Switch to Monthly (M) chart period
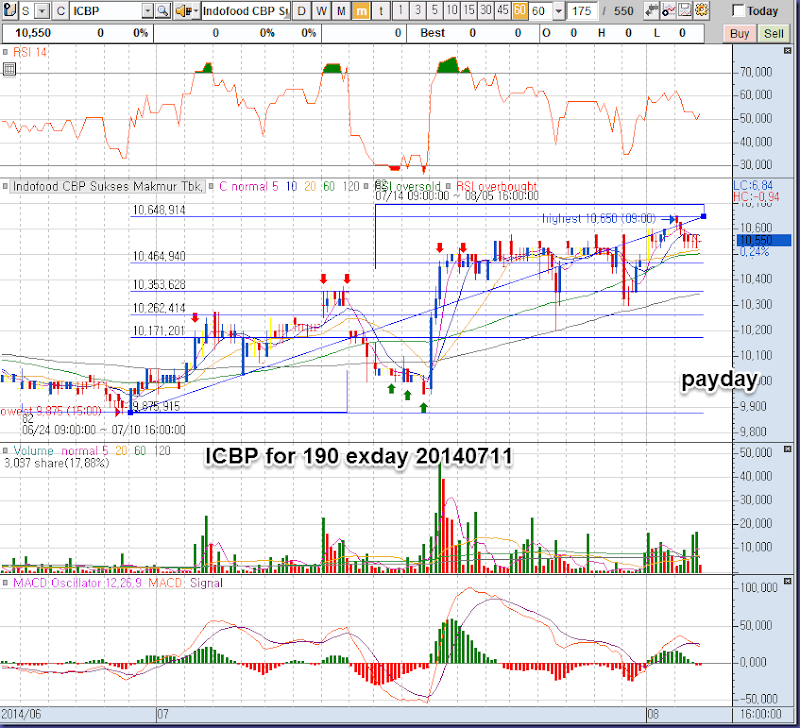The image size is (800, 728). (x=341, y=11)
